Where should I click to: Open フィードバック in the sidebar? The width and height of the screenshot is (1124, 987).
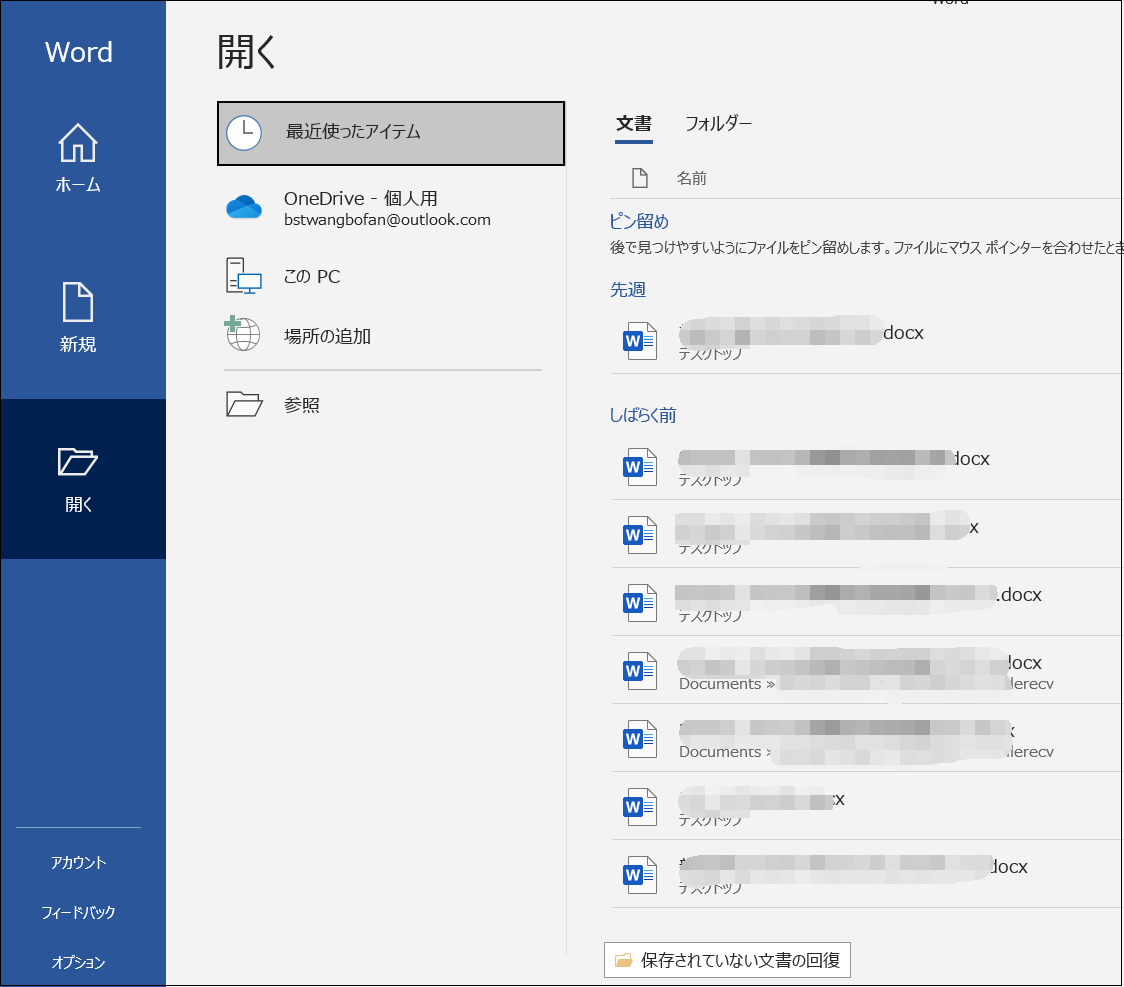(x=78, y=912)
